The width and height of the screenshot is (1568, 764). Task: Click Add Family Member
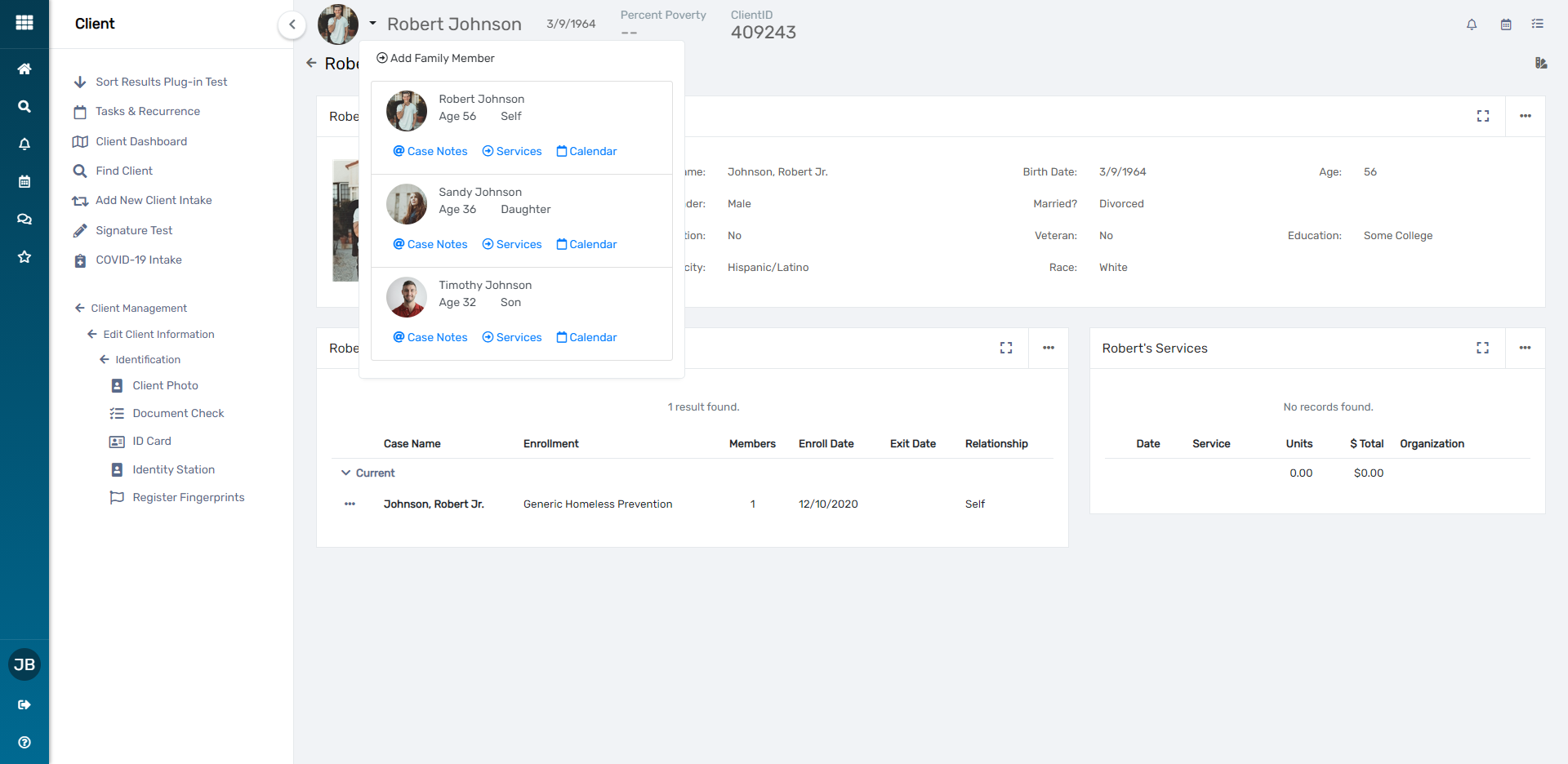[435, 58]
